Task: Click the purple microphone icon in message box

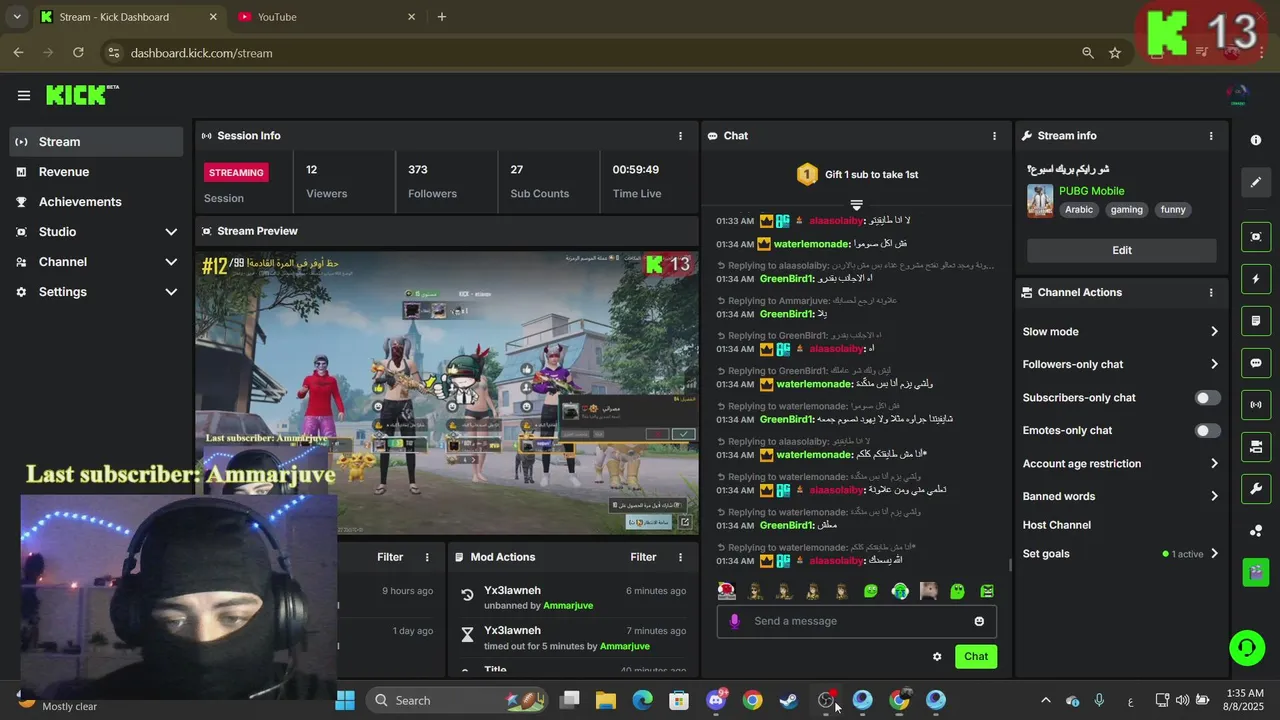Action: tap(734, 621)
